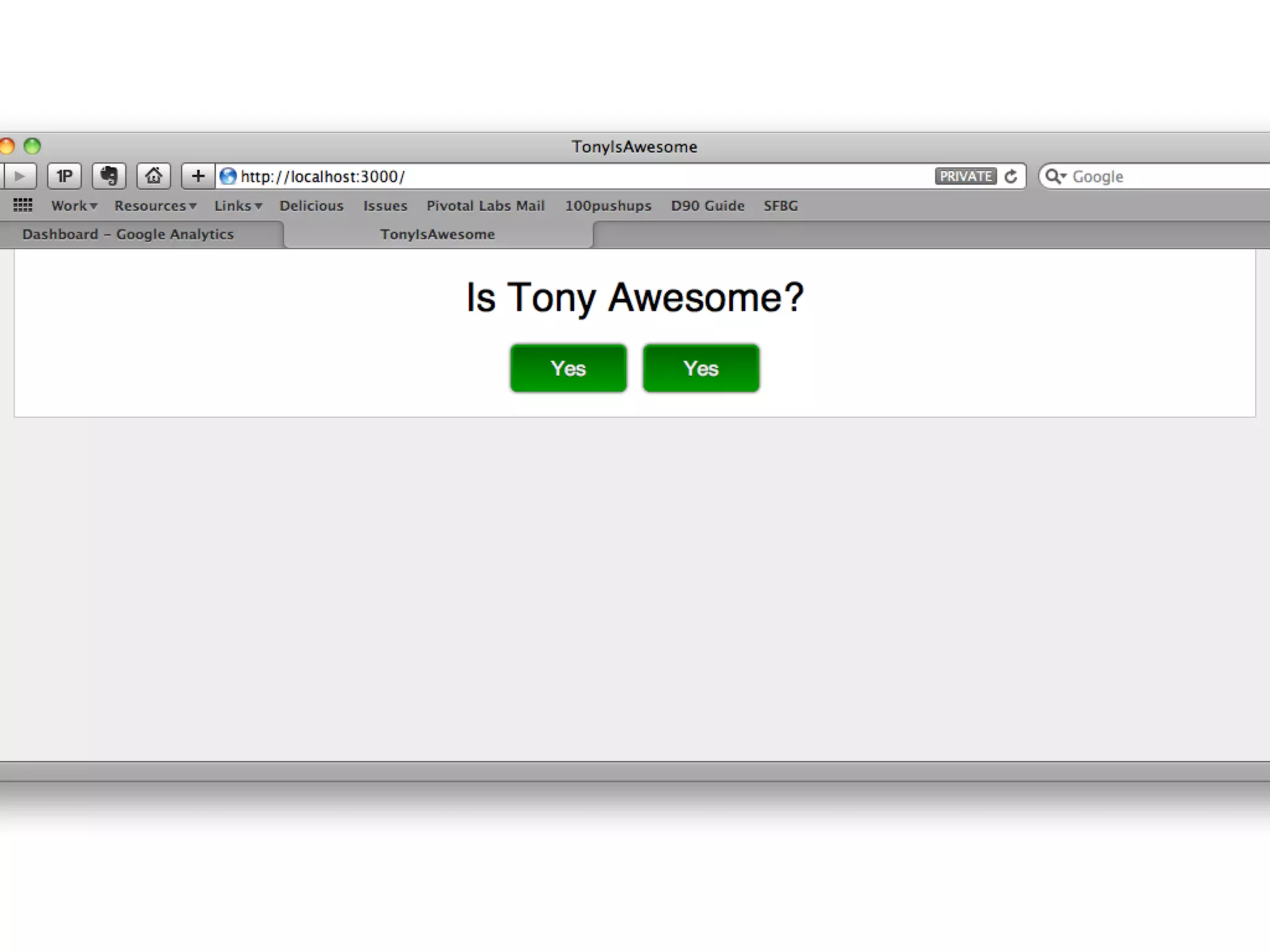Go to home page icon
Screen dimensions: 1270x952
coord(154,177)
